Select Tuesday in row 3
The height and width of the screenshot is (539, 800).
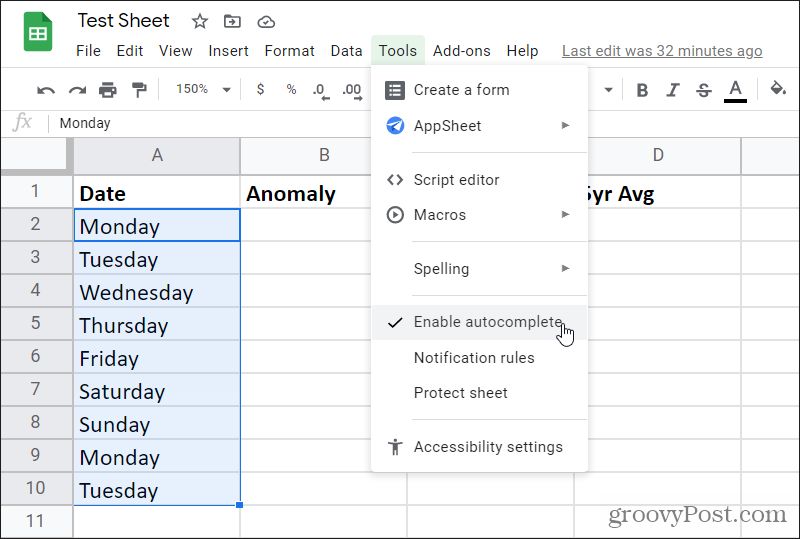click(157, 258)
